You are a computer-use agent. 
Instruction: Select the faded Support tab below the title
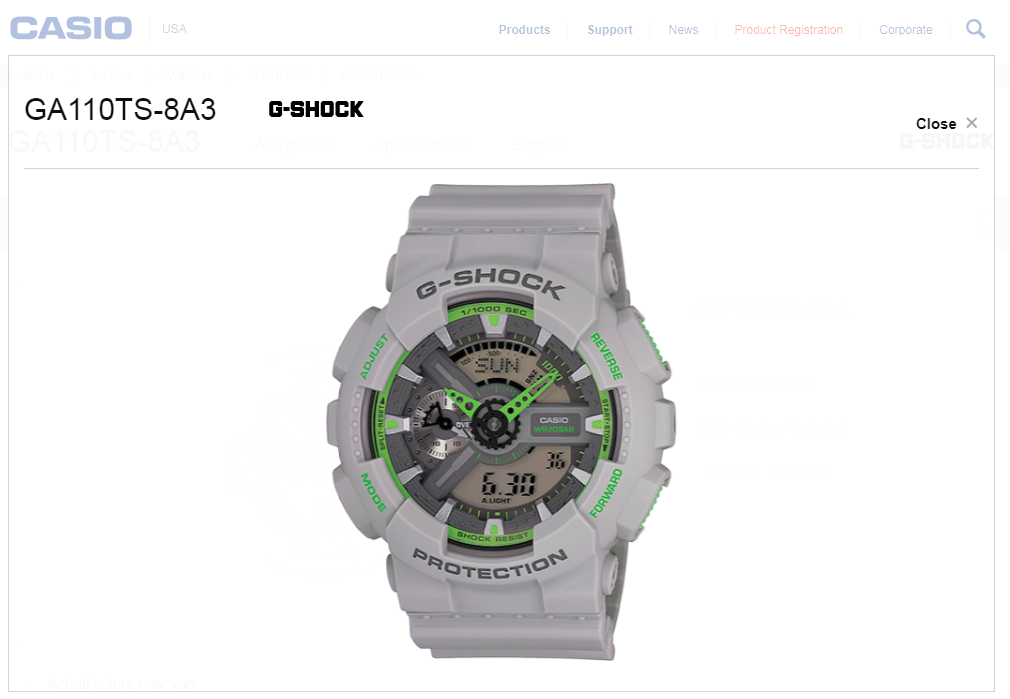[538, 145]
